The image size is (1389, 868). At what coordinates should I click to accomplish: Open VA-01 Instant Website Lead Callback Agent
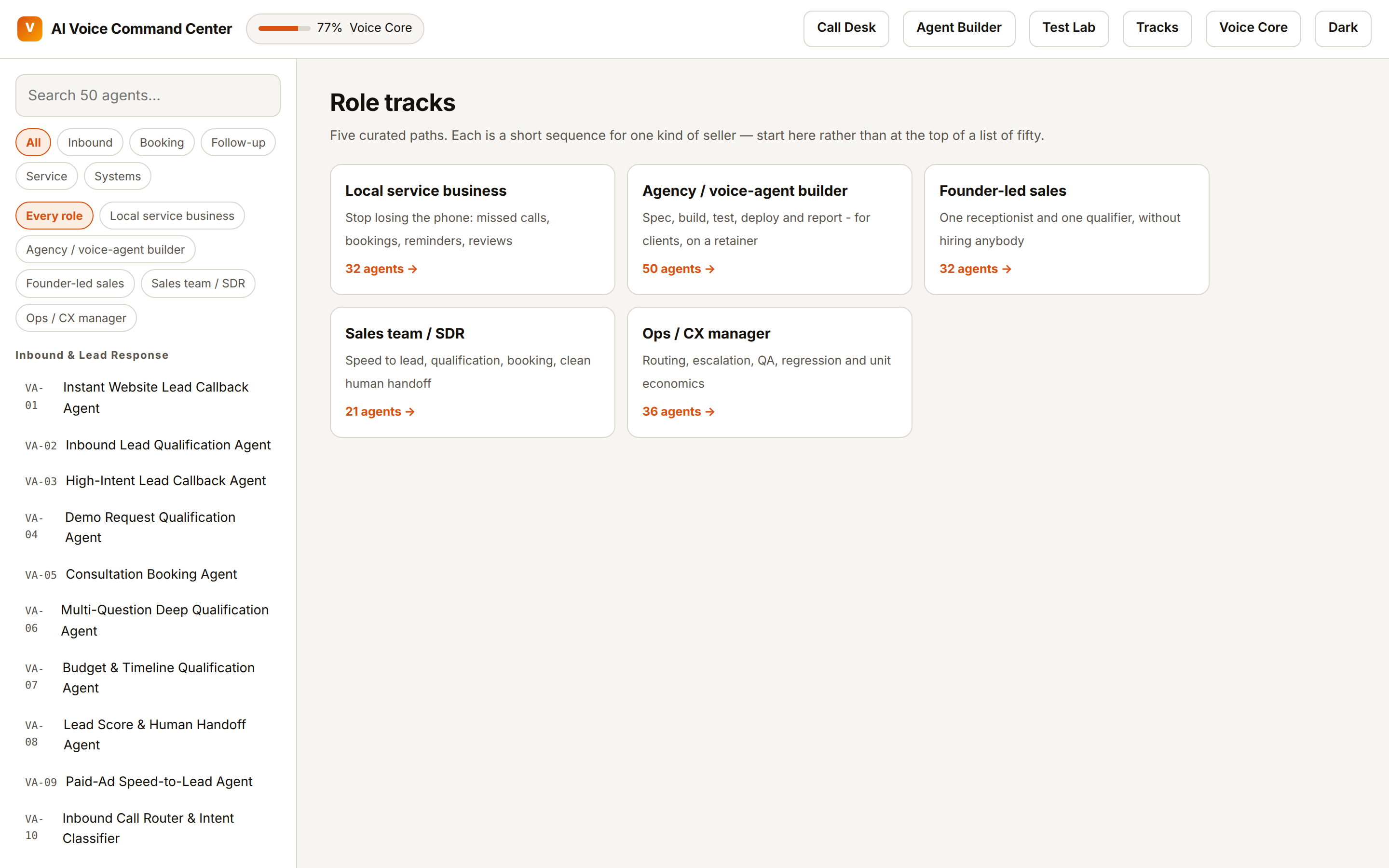pos(148,397)
